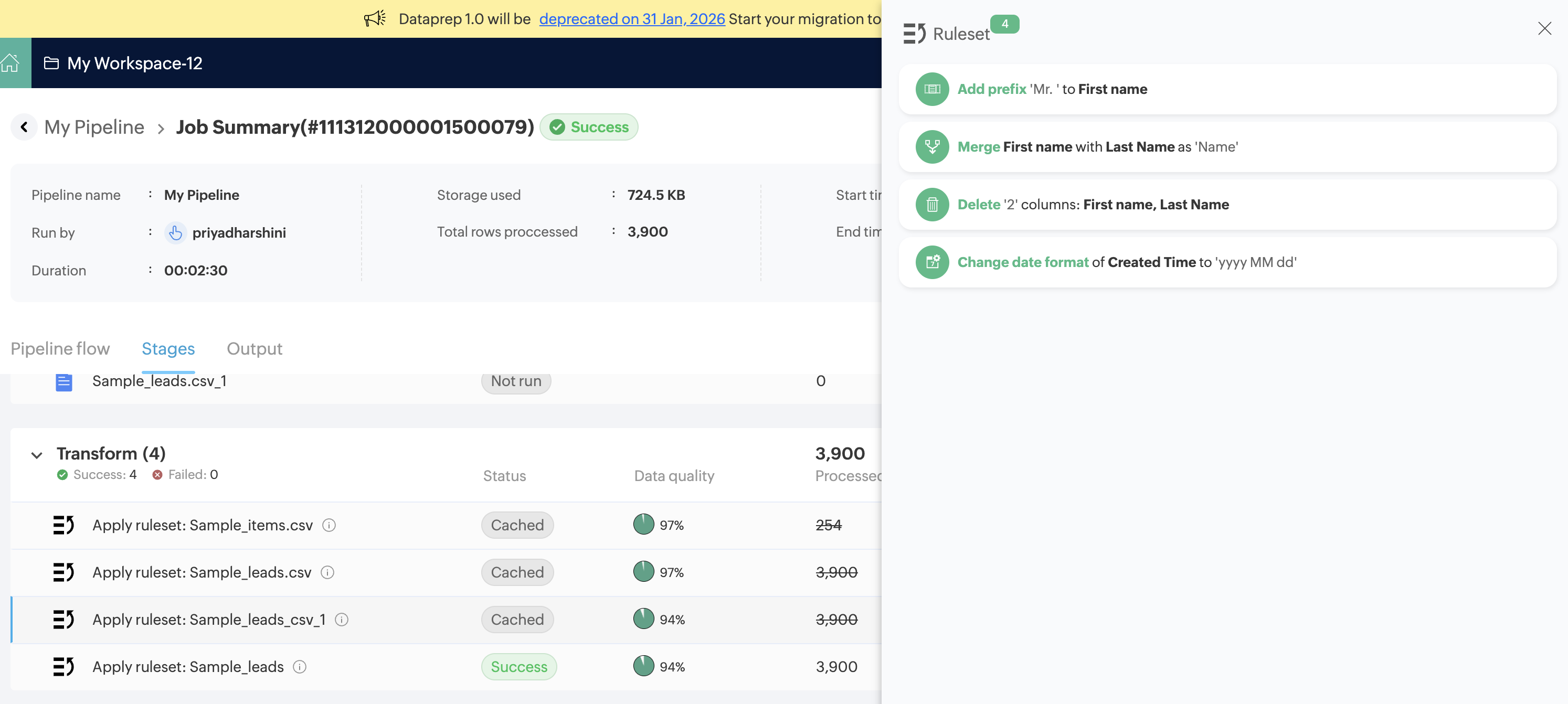Viewport: 1568px width, 704px height.
Task: Switch to the Pipeline flow tab
Action: coord(60,349)
